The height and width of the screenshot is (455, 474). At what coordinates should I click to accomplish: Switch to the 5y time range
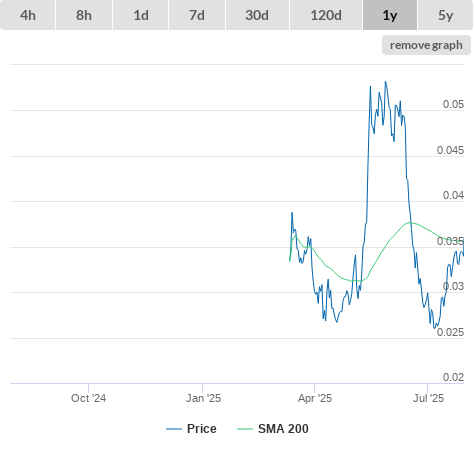[x=446, y=15]
